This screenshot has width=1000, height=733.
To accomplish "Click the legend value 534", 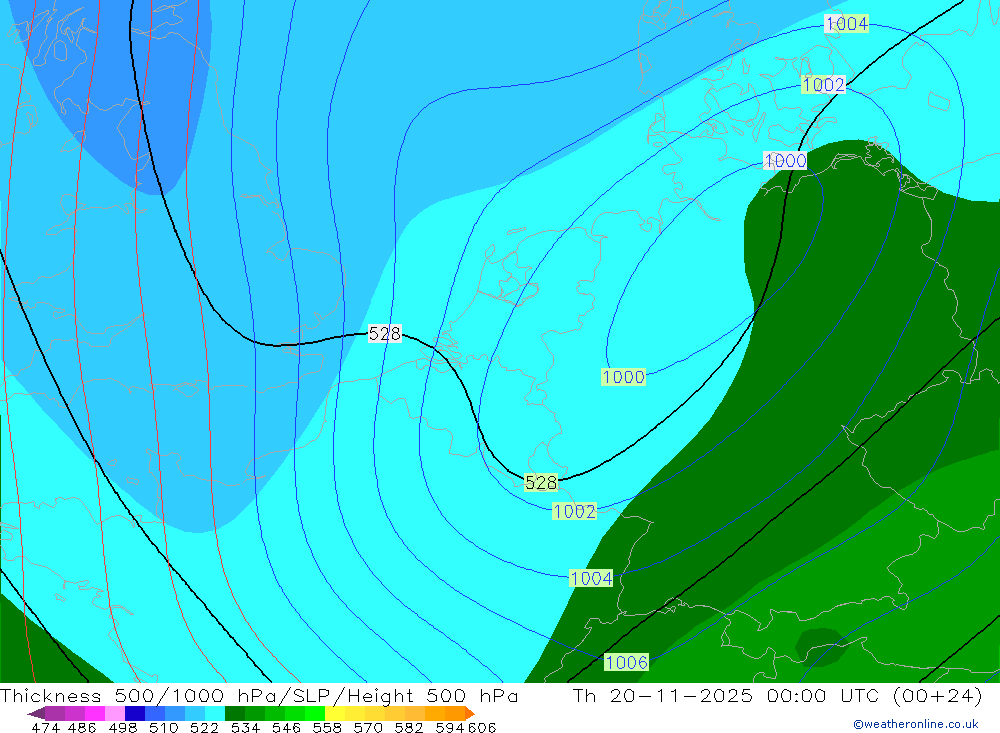I will (245, 727).
